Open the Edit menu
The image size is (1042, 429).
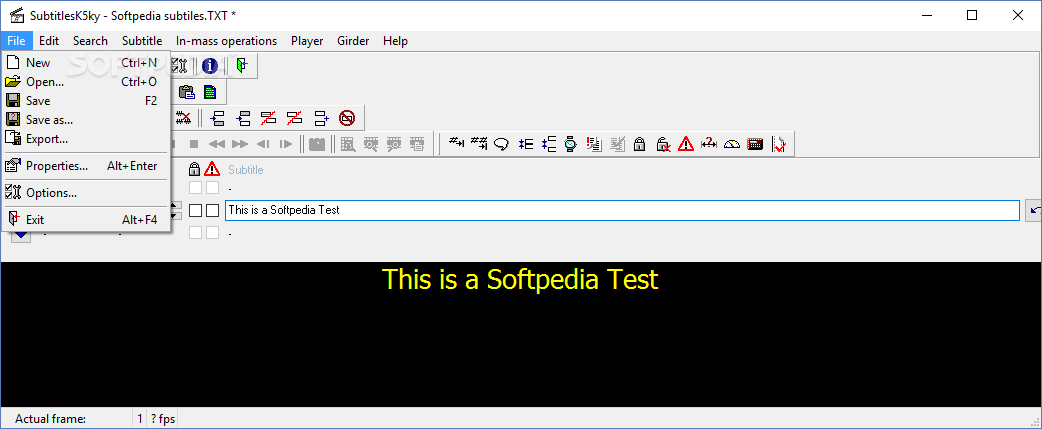point(49,41)
